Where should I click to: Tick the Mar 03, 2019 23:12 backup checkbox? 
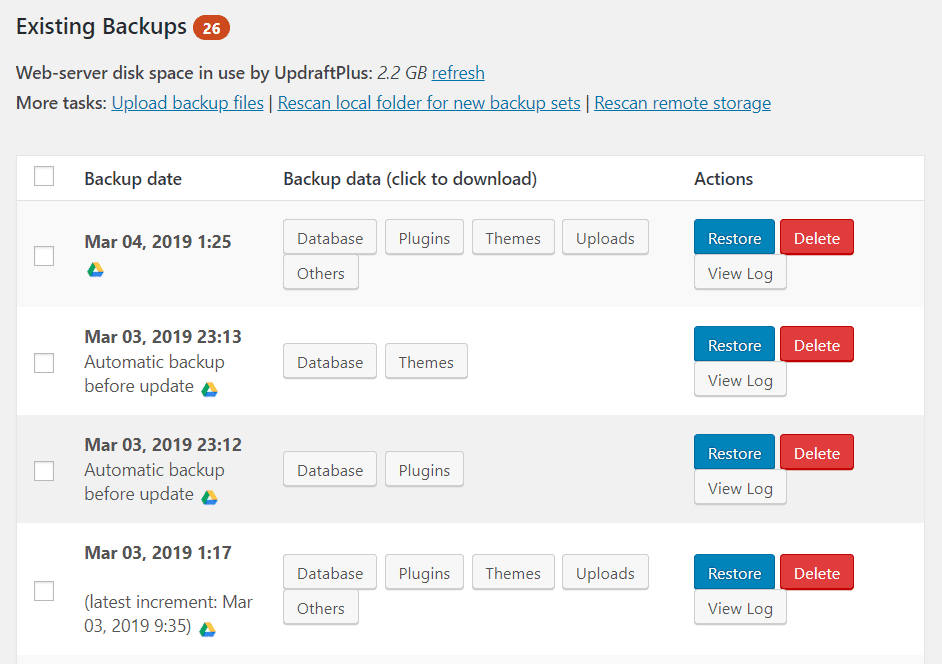[x=44, y=471]
